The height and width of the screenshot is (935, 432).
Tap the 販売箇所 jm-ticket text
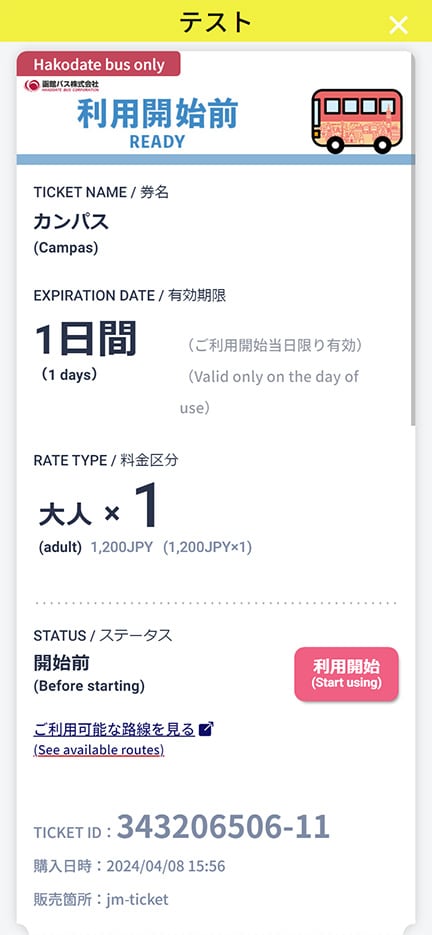click(101, 899)
